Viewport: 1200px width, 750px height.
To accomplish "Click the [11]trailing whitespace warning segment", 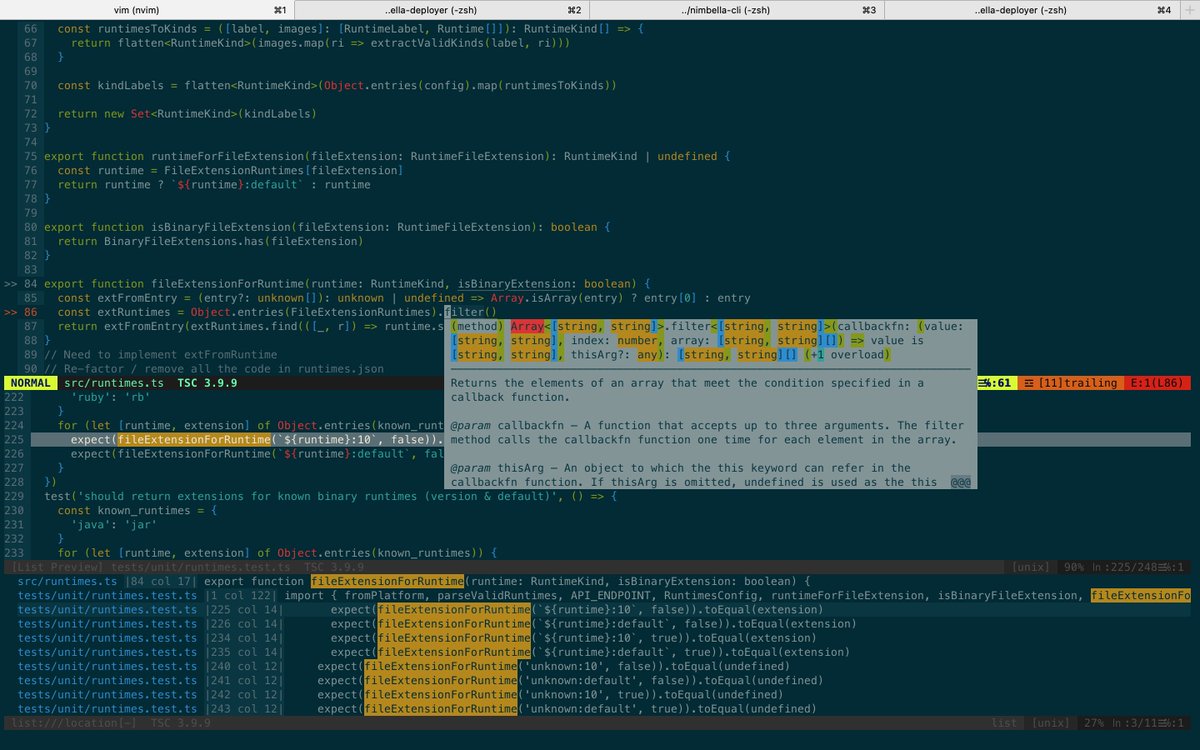I will [x=1073, y=383].
